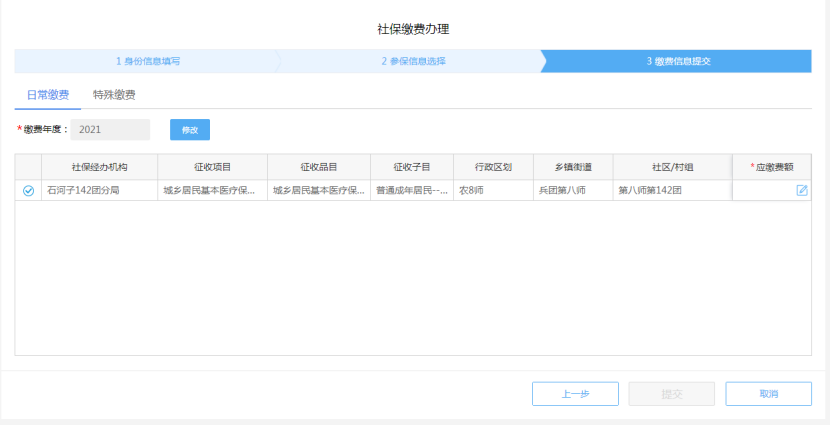Select step 3 缴费信息提交
830x425 pixels.
coord(678,61)
